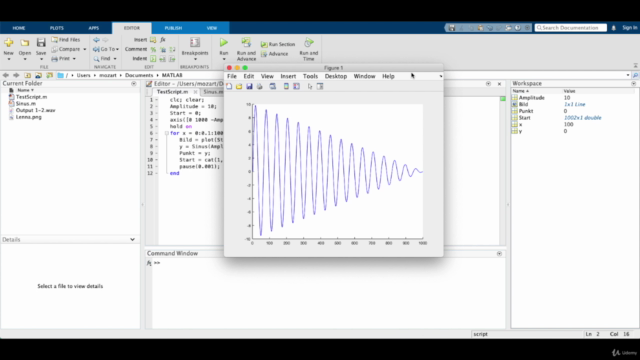Click the Link Plot icon in Figure 1

273,87
